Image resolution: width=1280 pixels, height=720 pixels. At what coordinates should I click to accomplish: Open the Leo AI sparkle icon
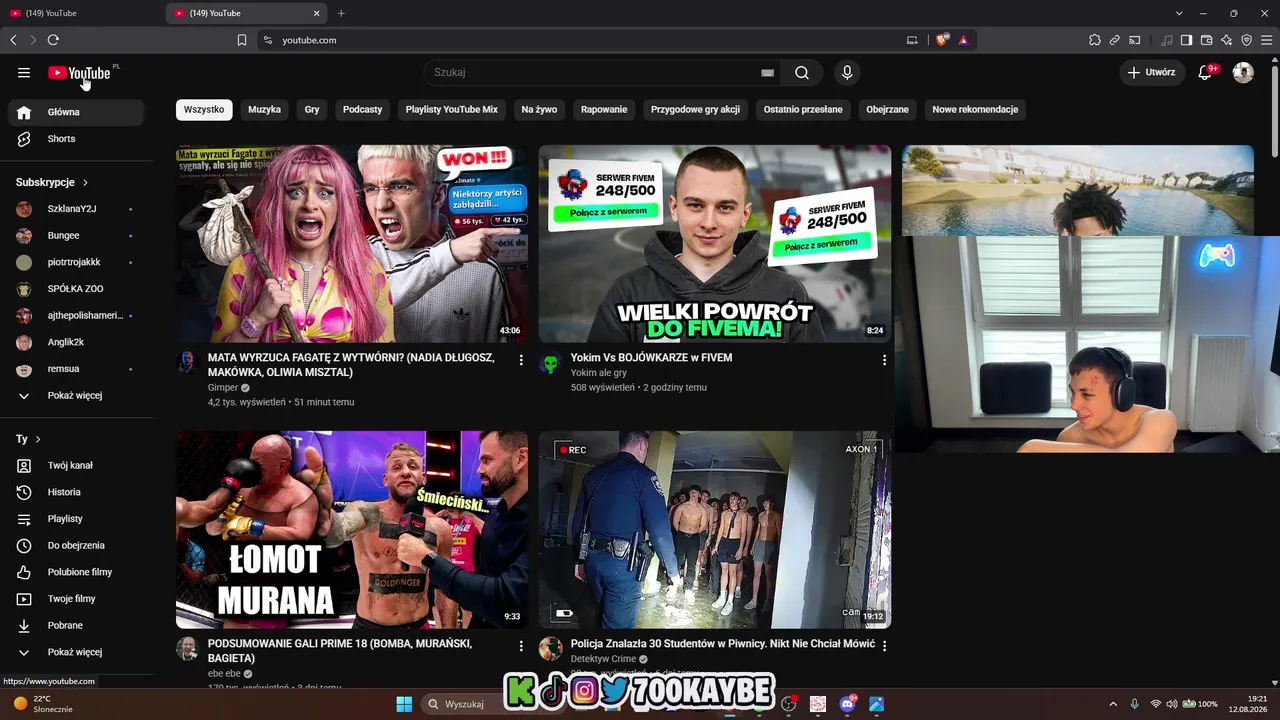(x=1226, y=40)
